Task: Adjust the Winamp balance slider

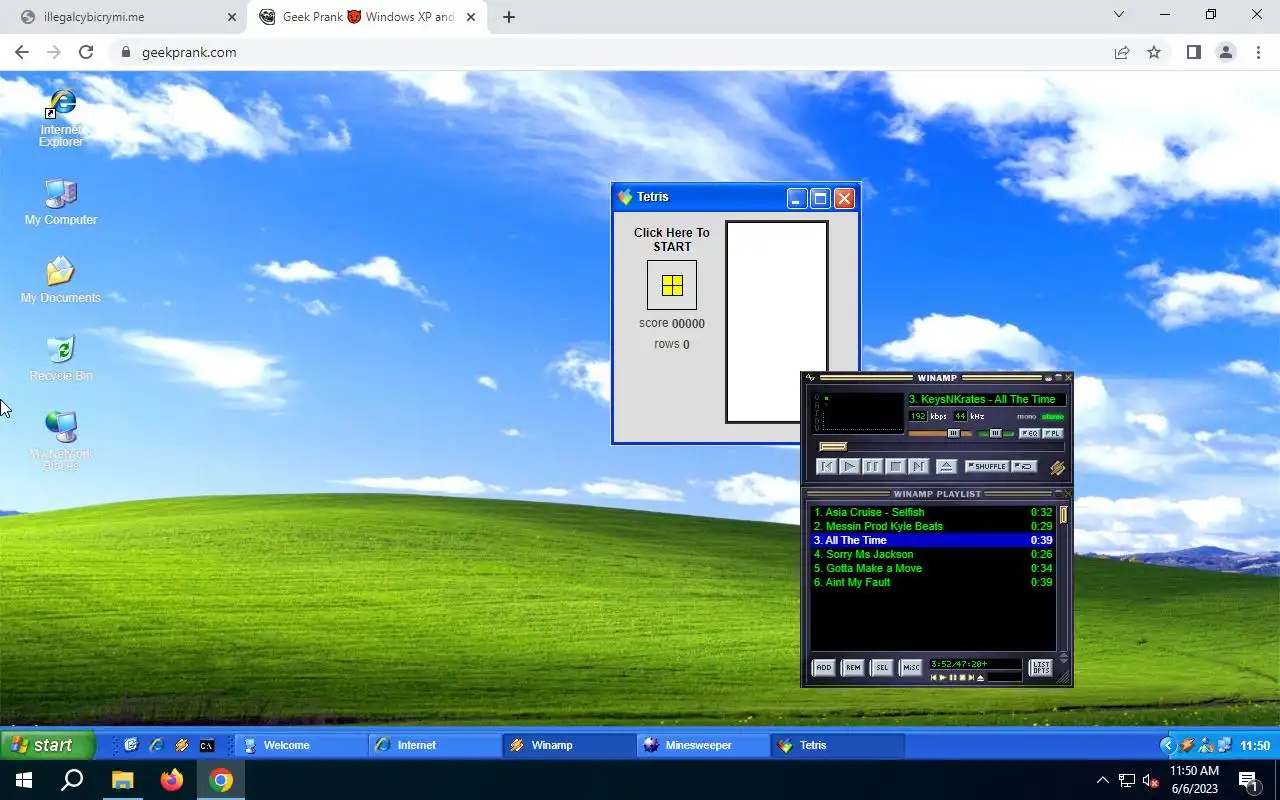Action: (x=996, y=433)
